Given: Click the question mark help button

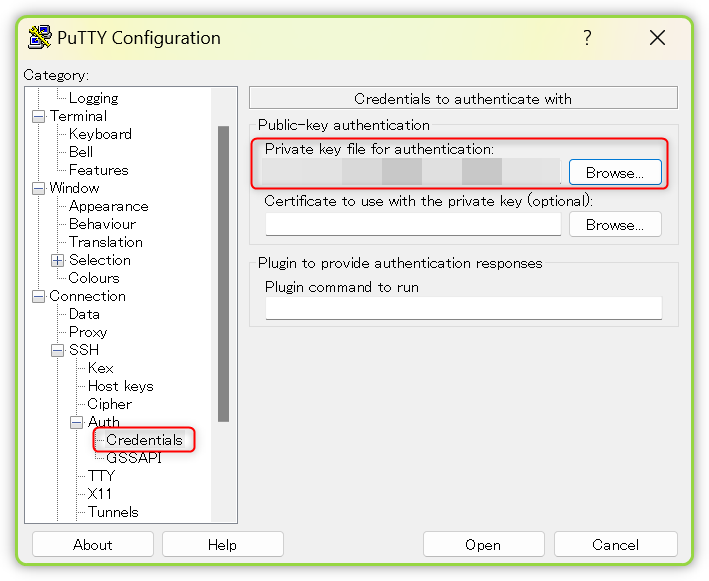Looking at the screenshot, I should (587, 38).
